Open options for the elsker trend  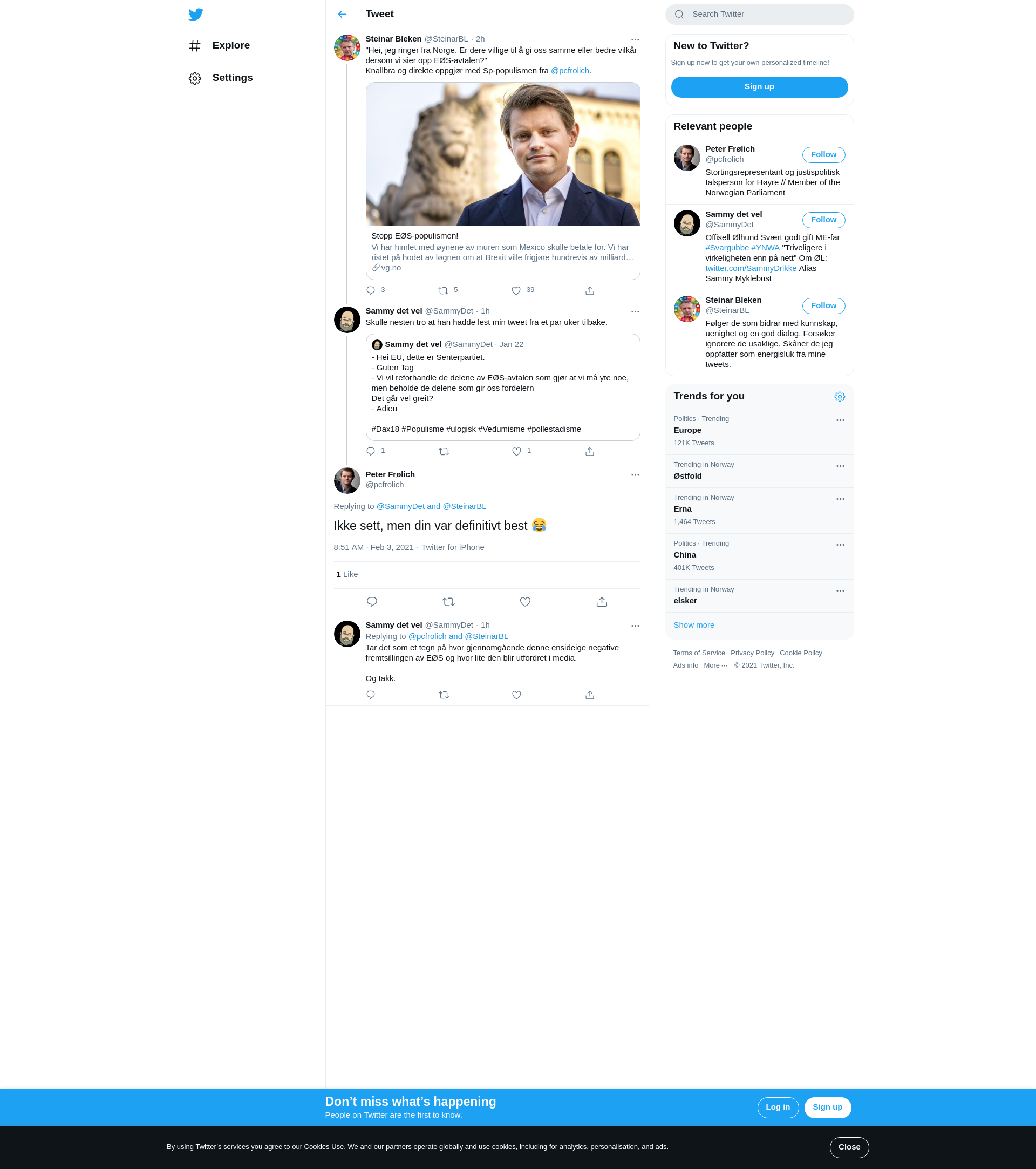coord(840,590)
